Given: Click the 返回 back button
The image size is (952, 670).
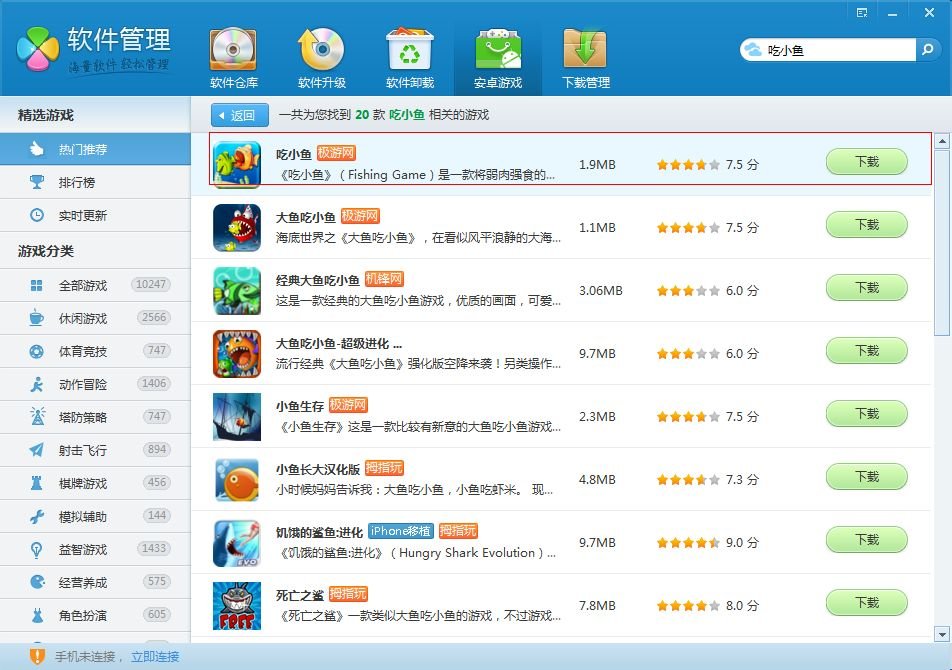Looking at the screenshot, I should [240, 115].
